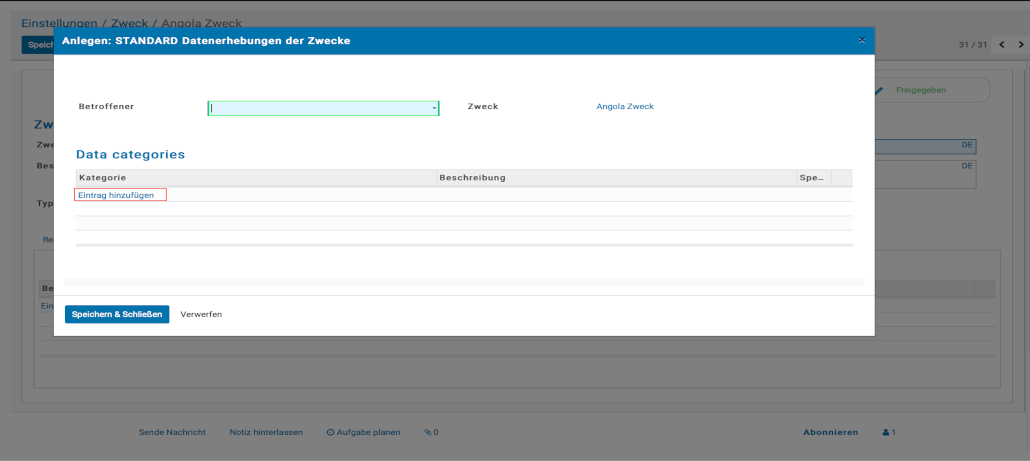Close the Anlegen dialog with X
The width and height of the screenshot is (1030, 461).
coord(861,40)
